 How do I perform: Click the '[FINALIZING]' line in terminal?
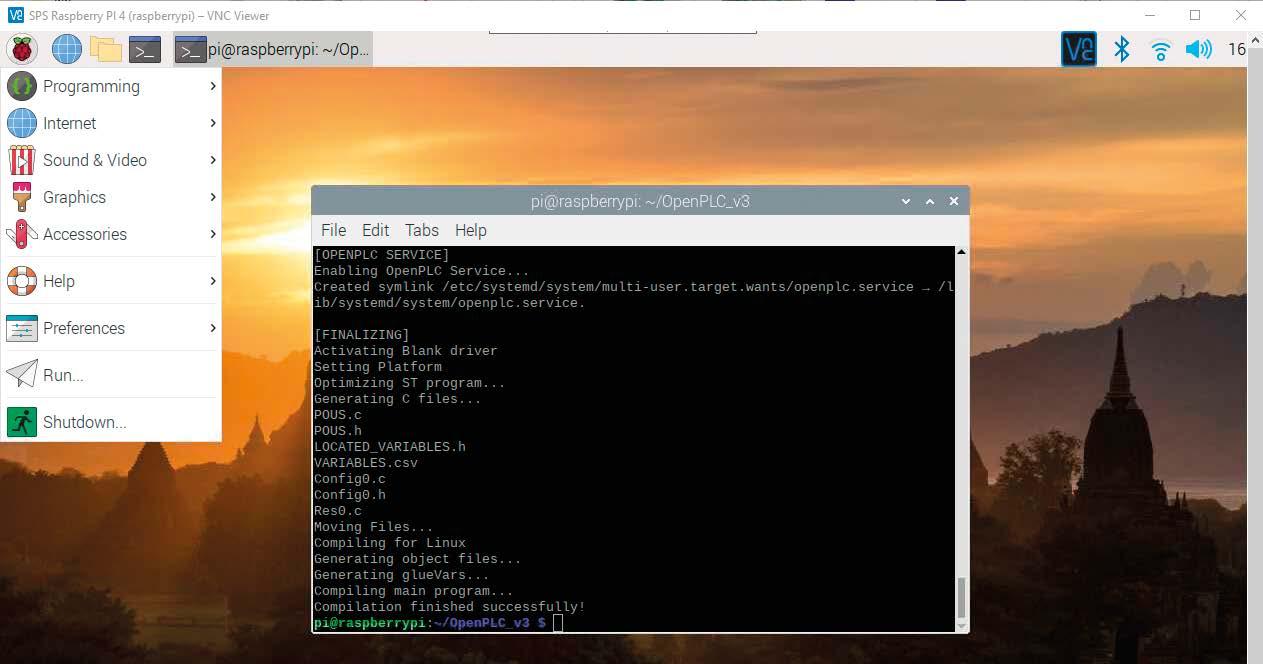tap(362, 335)
